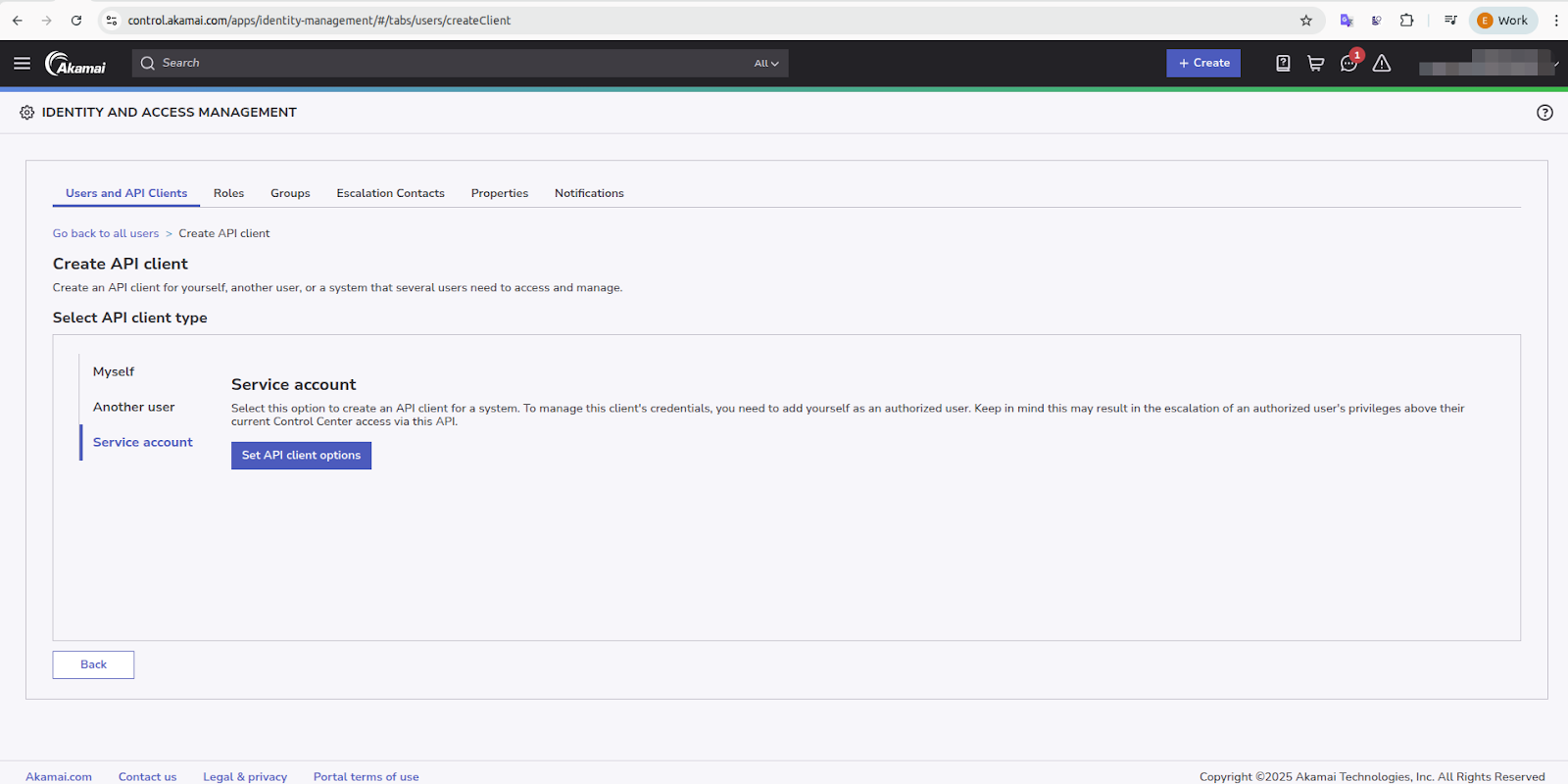
Task: Open the Escalation Contacts tab
Action: 390,193
